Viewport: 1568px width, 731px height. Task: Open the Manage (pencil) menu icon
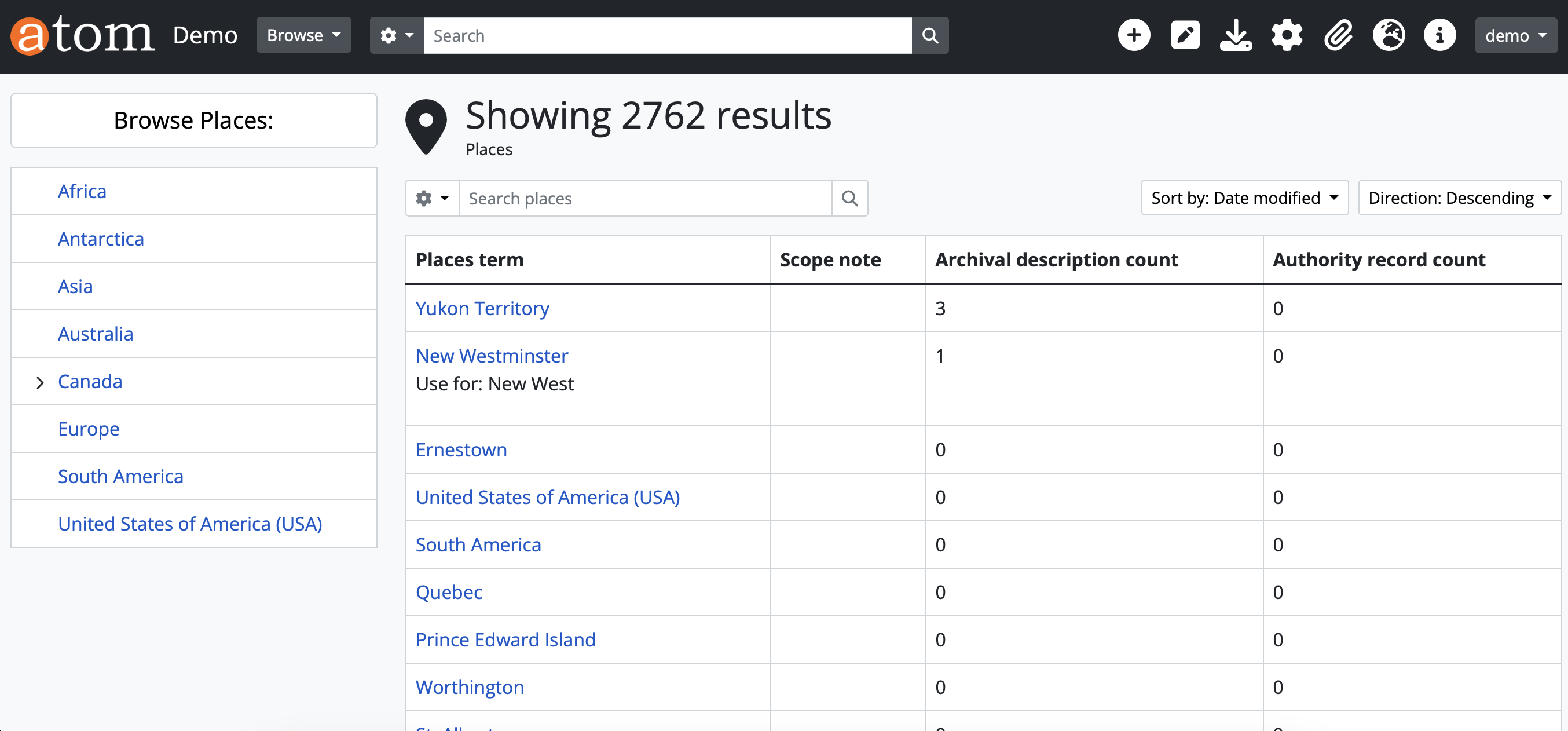tap(1185, 35)
